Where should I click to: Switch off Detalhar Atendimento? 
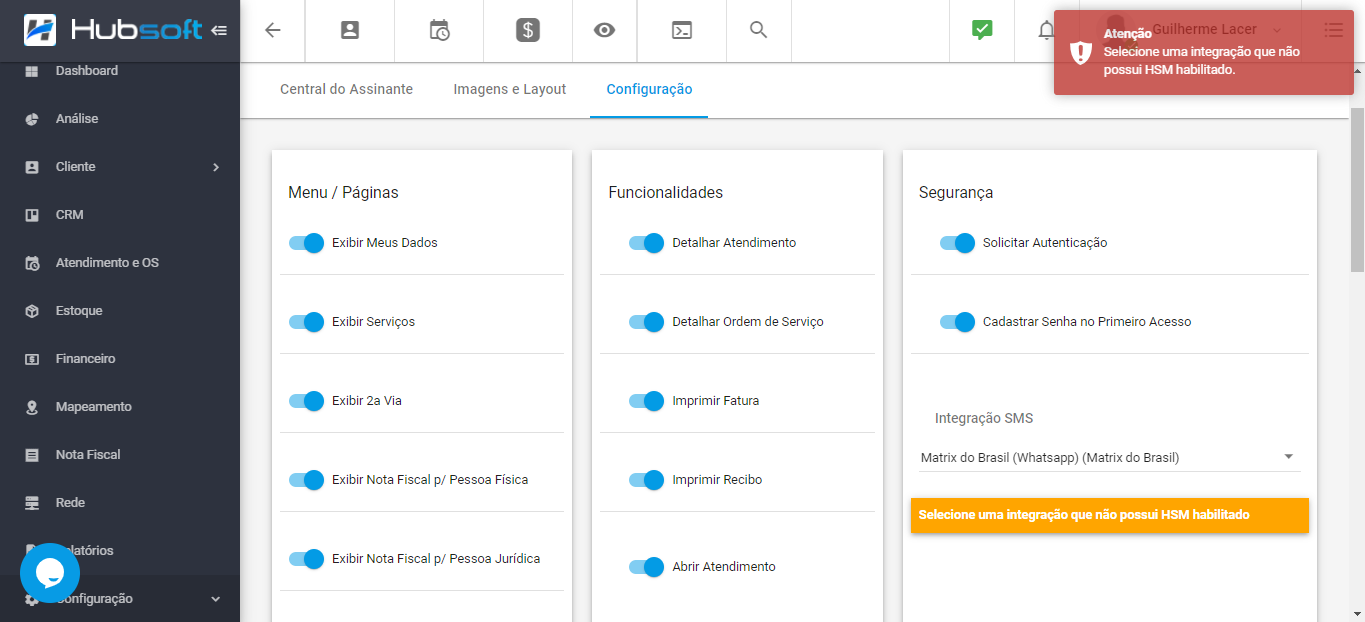pyautogui.click(x=646, y=243)
